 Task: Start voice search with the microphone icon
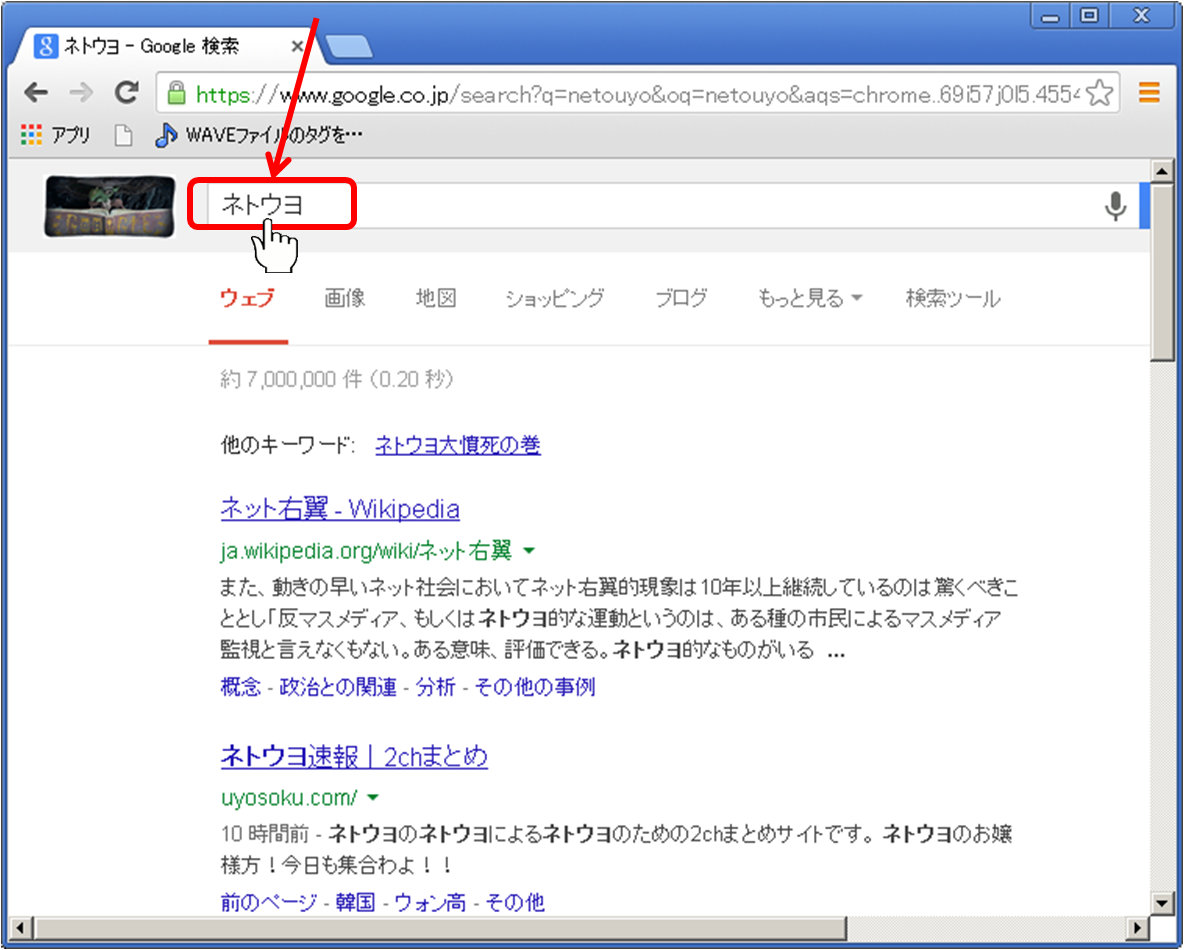pyautogui.click(x=1114, y=206)
